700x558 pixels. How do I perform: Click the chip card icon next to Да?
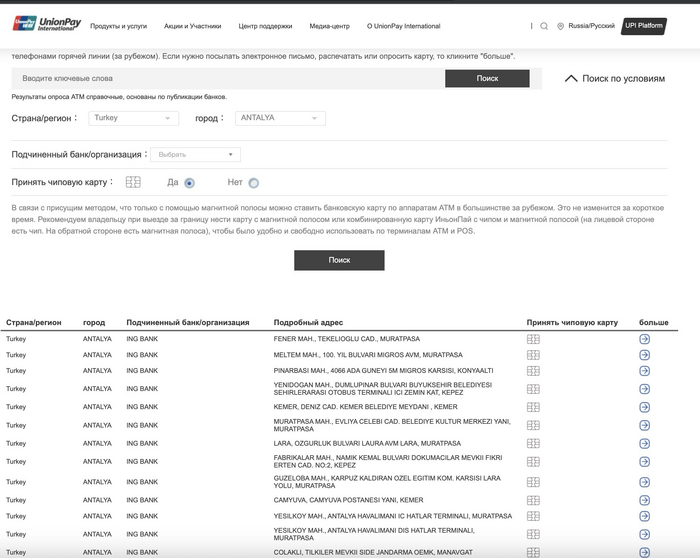tap(133, 182)
